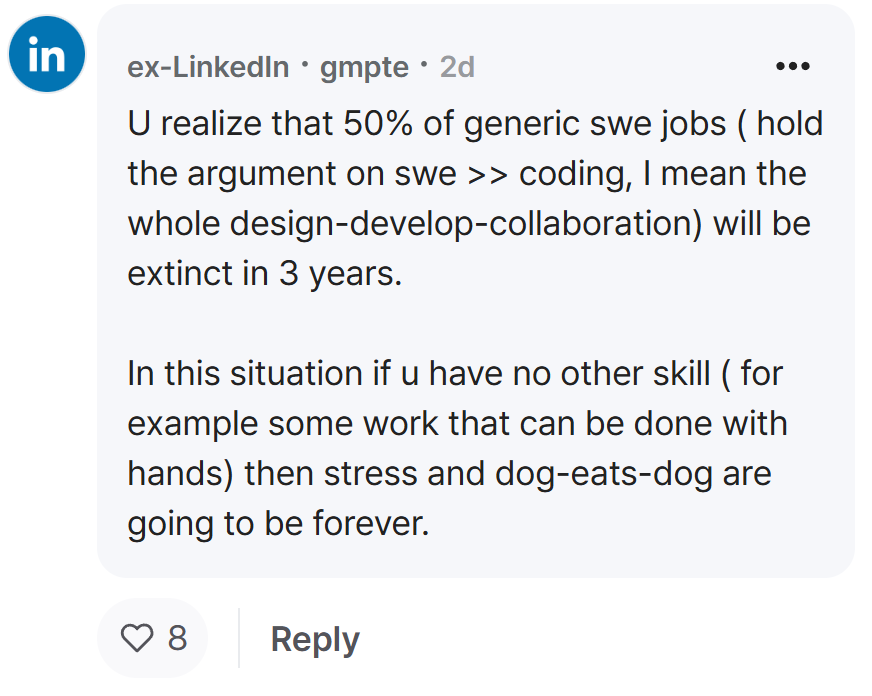Open the three-dot more options menu
872x696 pixels.
point(792,66)
